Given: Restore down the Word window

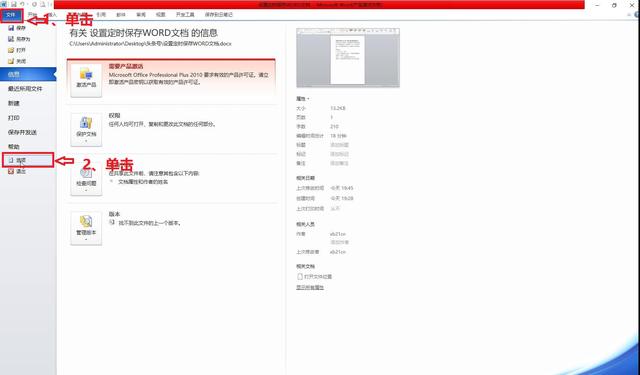Looking at the screenshot, I should click(614, 5).
